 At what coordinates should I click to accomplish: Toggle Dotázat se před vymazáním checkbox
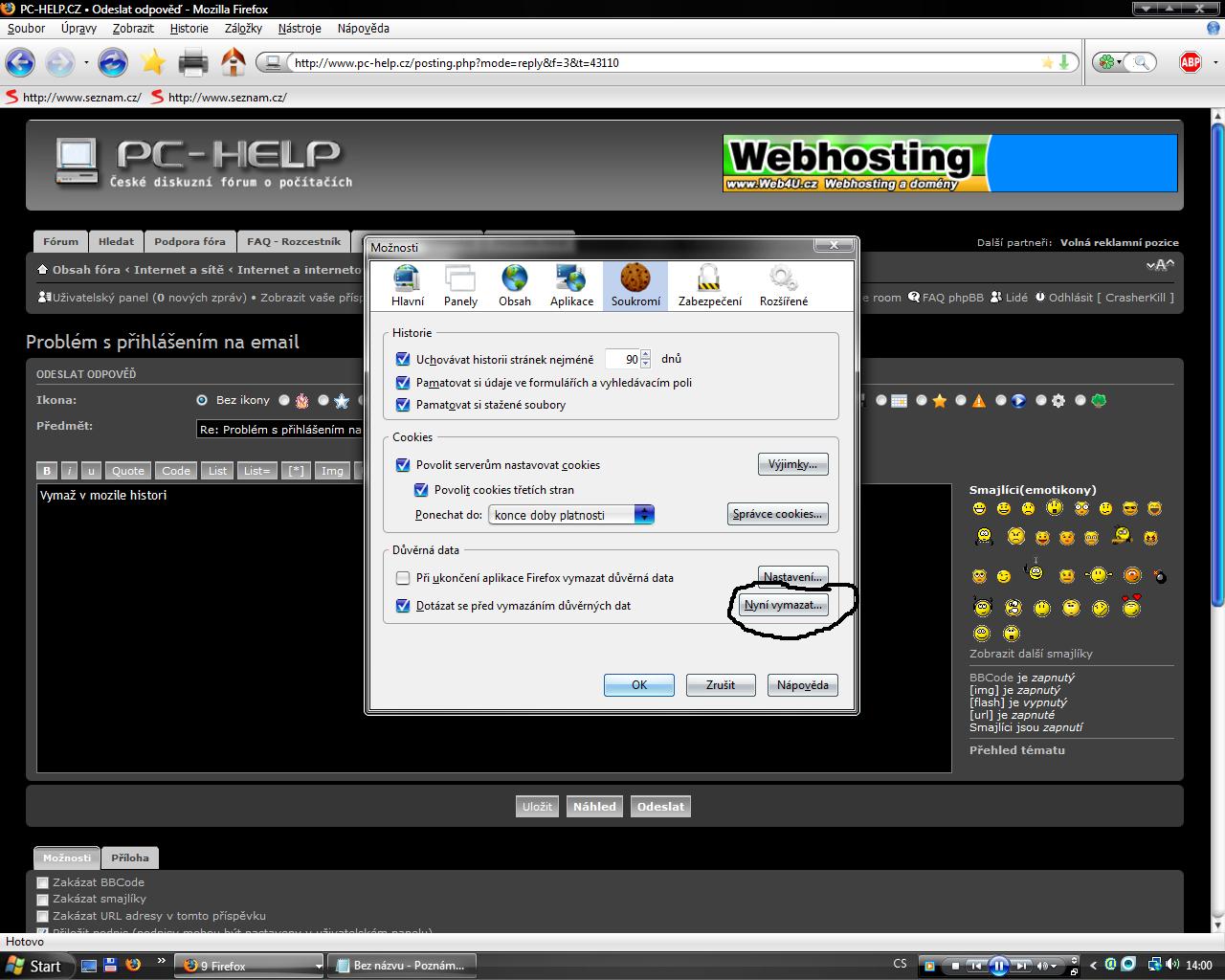point(403,606)
